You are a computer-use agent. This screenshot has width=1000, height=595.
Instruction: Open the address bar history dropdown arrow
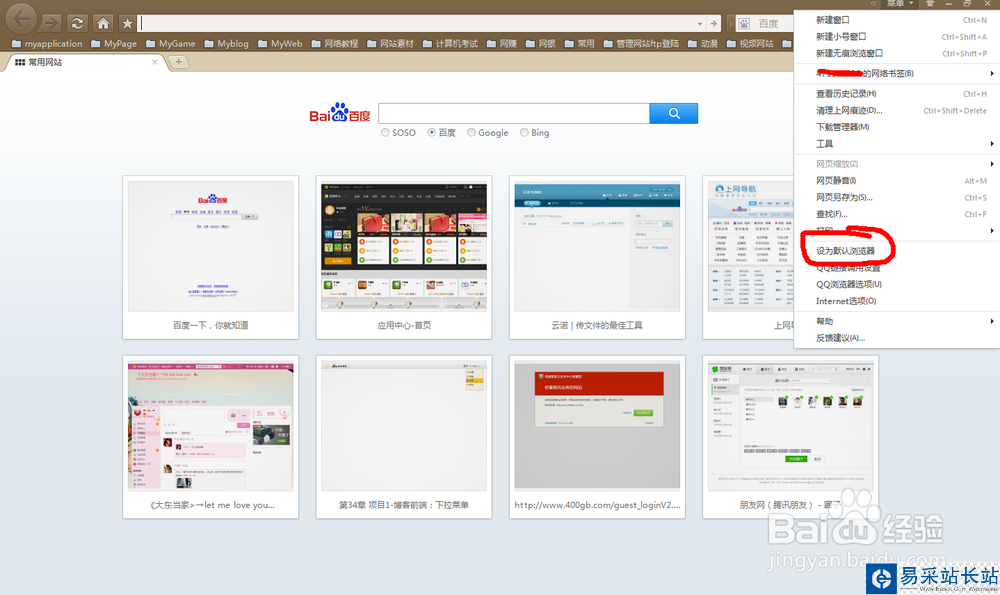point(700,24)
